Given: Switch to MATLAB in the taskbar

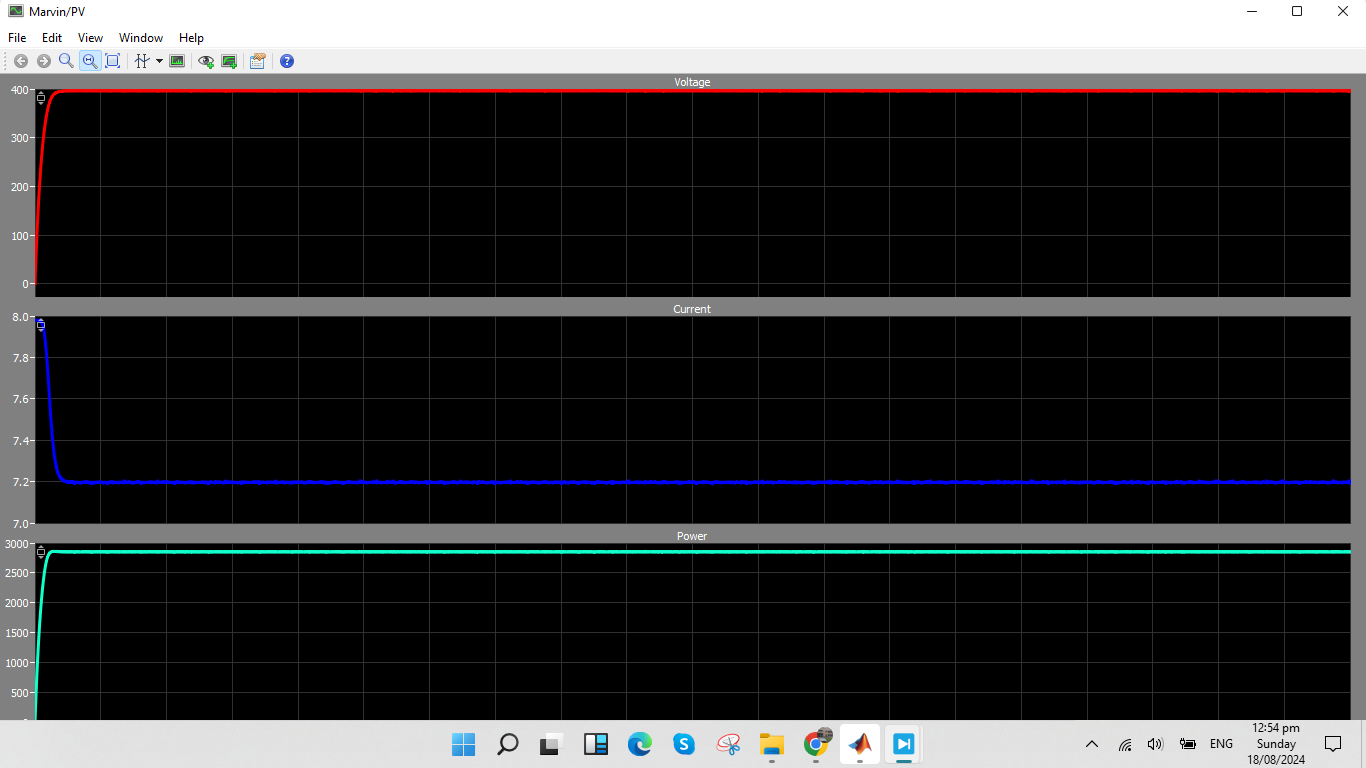Looking at the screenshot, I should point(860,744).
